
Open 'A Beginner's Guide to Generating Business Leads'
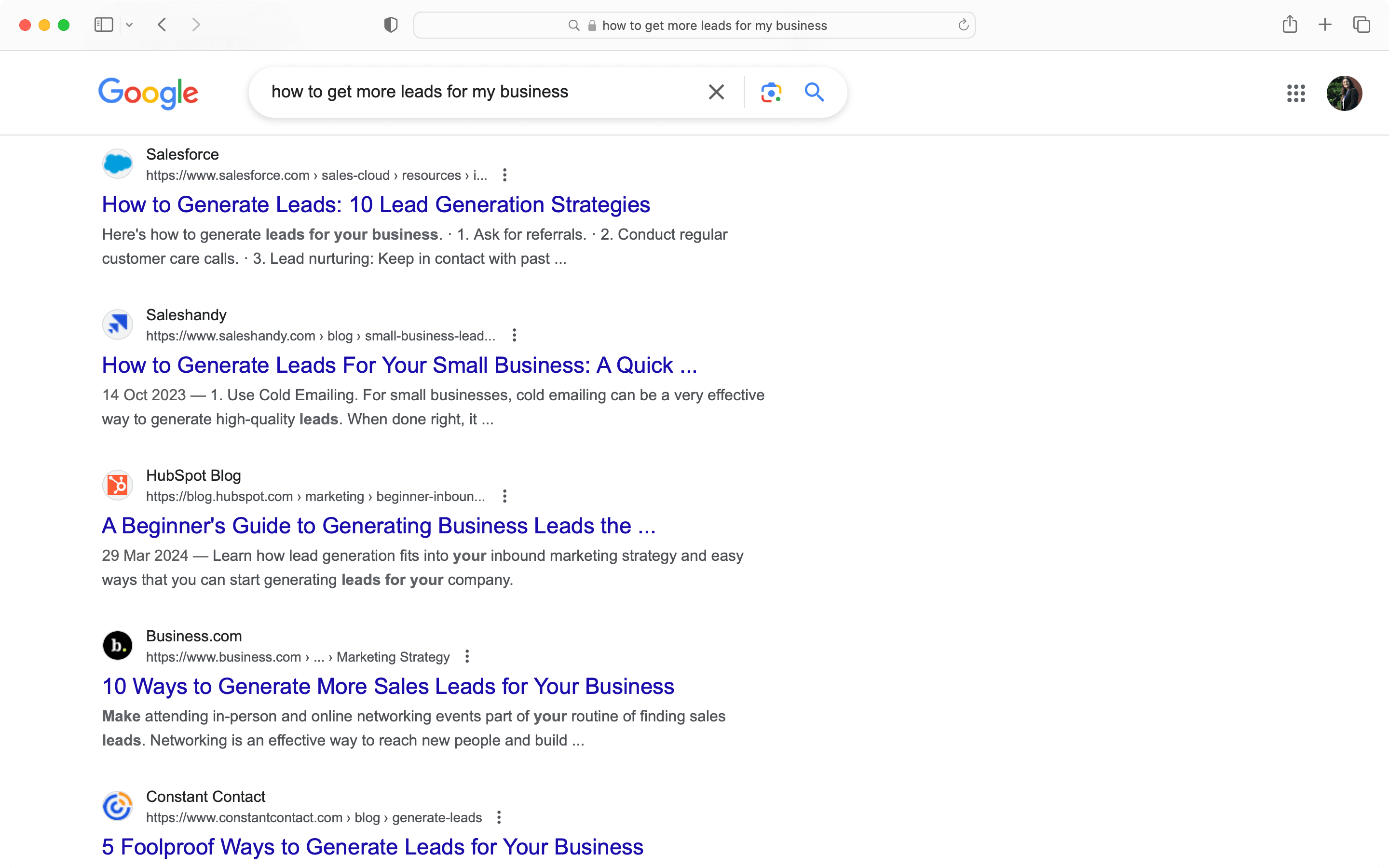379,526
